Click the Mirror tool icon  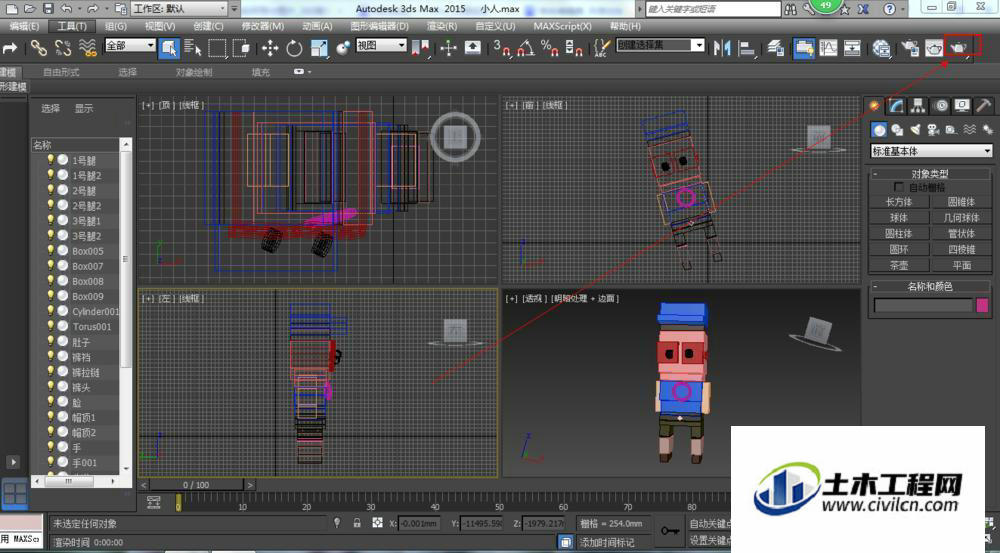click(x=722, y=48)
